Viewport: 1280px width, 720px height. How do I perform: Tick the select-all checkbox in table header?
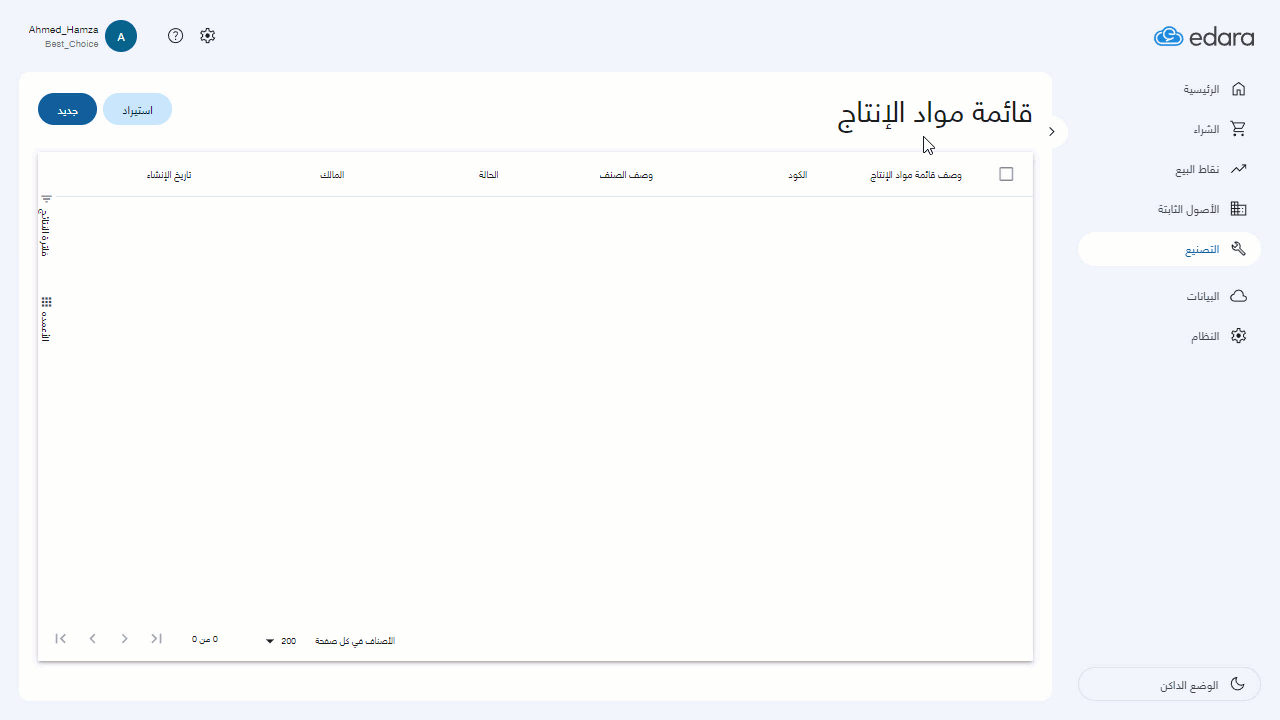pos(1006,174)
